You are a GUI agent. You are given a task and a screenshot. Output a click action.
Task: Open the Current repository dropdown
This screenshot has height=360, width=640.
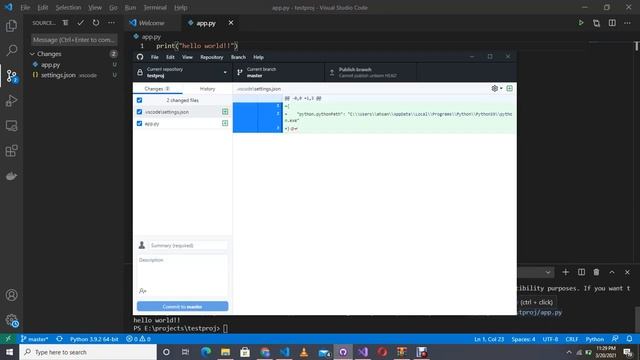(x=182, y=72)
